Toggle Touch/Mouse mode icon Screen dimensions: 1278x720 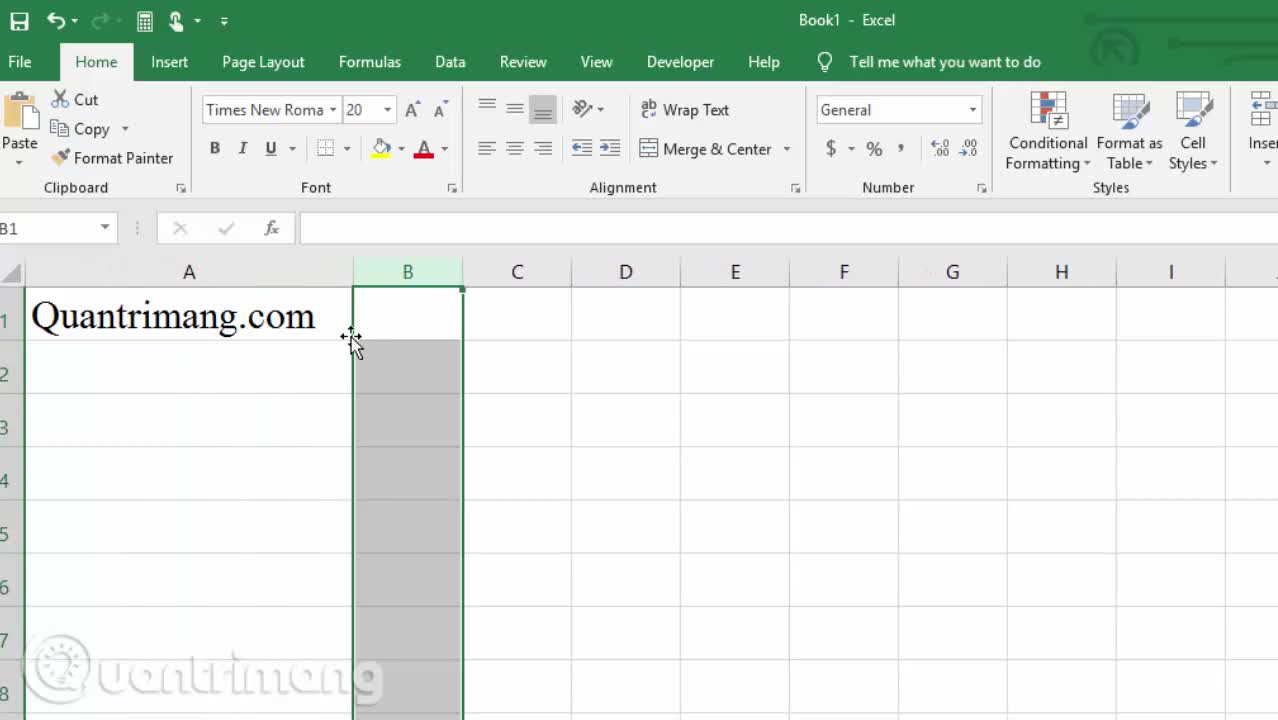point(176,21)
